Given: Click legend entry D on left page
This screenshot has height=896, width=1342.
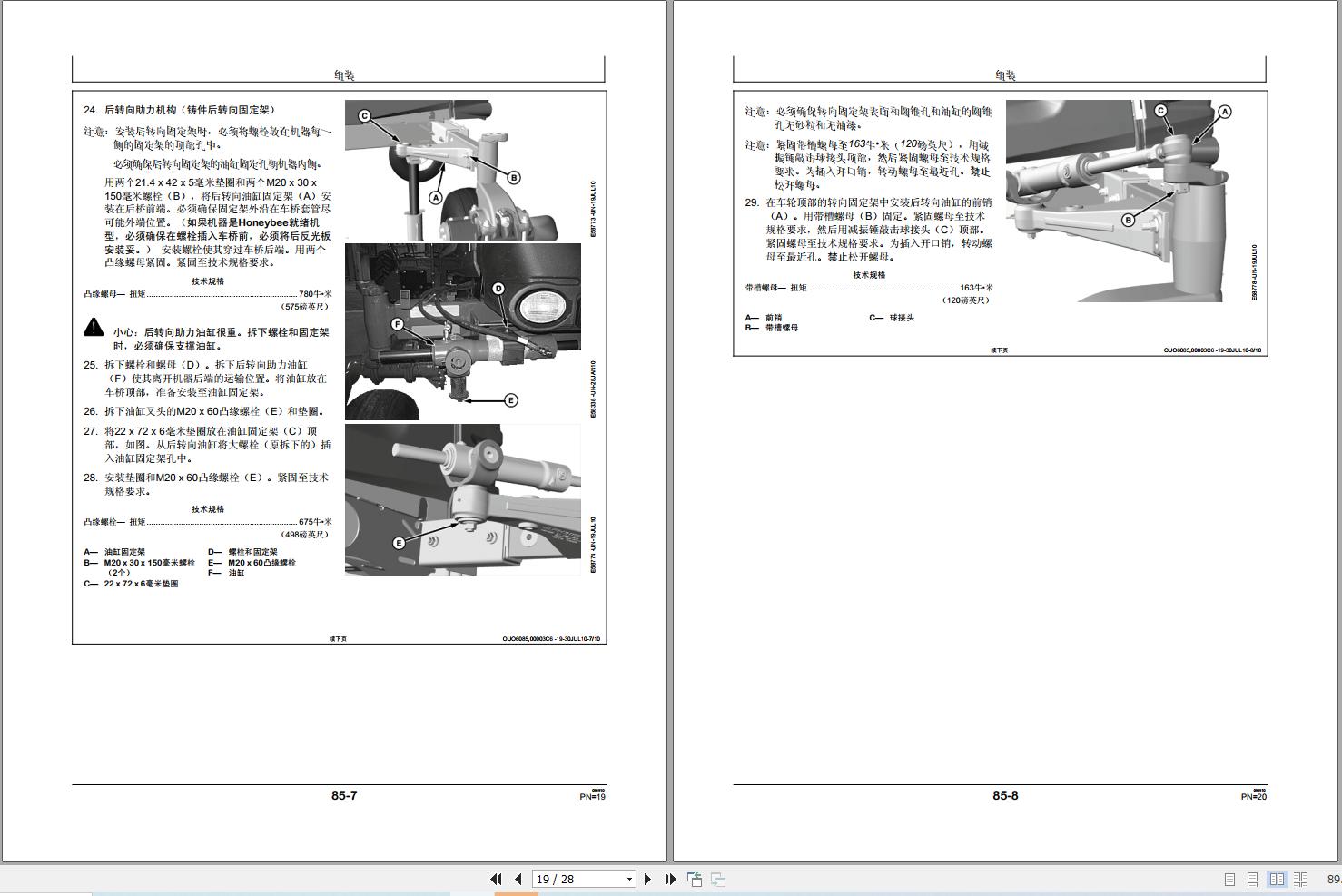Looking at the screenshot, I should (x=242, y=552).
